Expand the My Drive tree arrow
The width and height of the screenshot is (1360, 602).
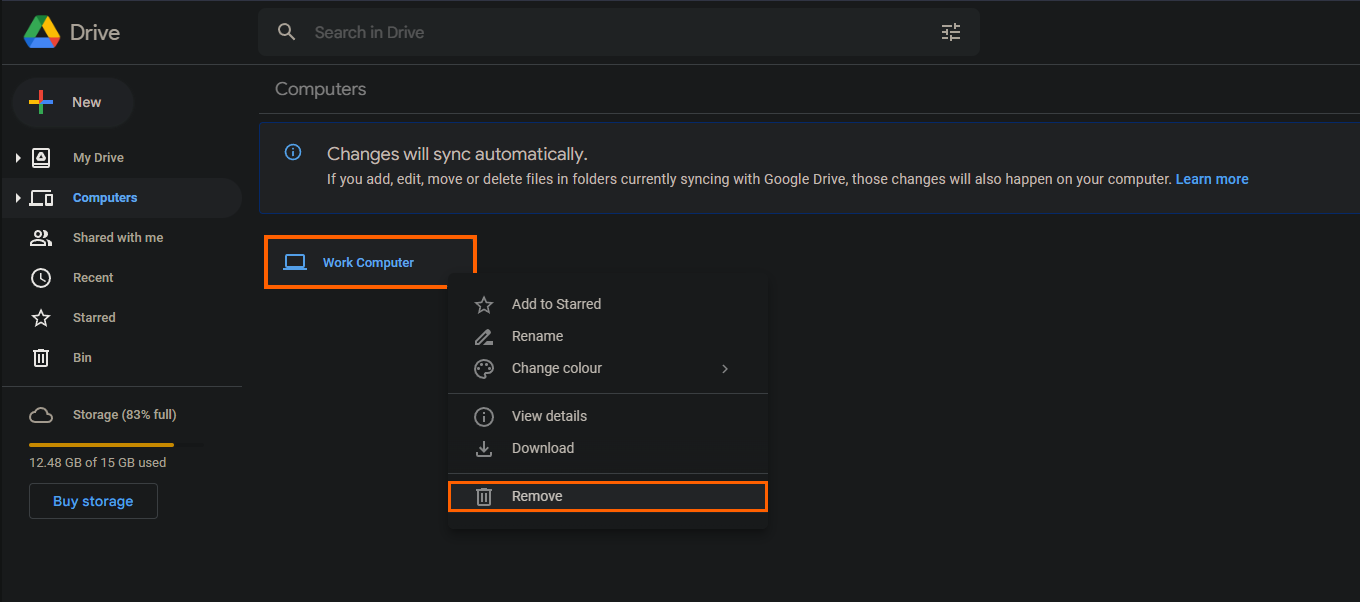18,158
